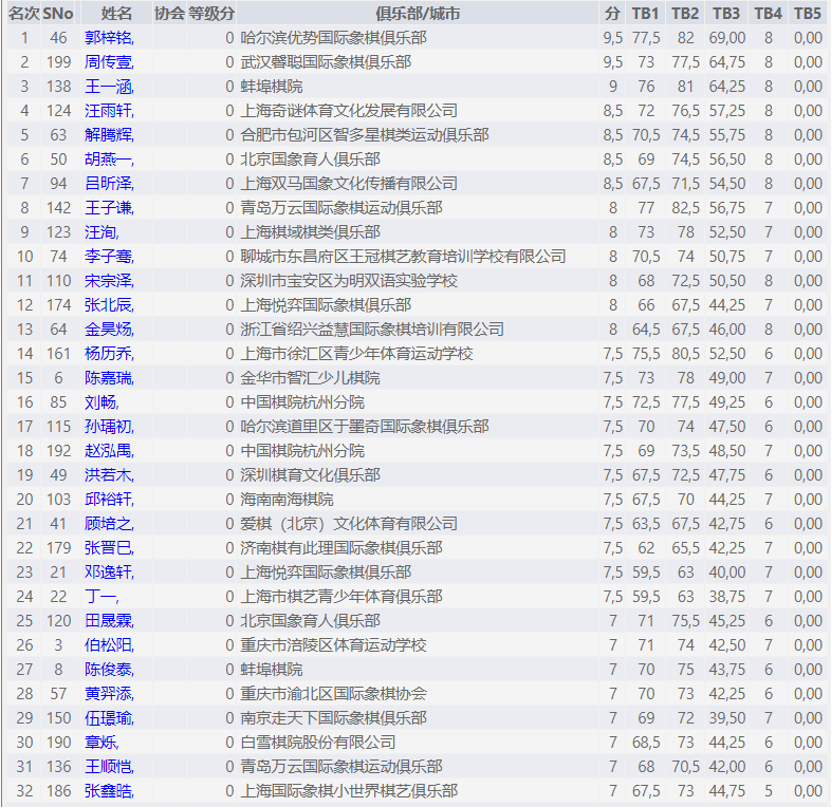Click the TB3 column header
Viewport: 832px width, 808px height.
(727, 13)
